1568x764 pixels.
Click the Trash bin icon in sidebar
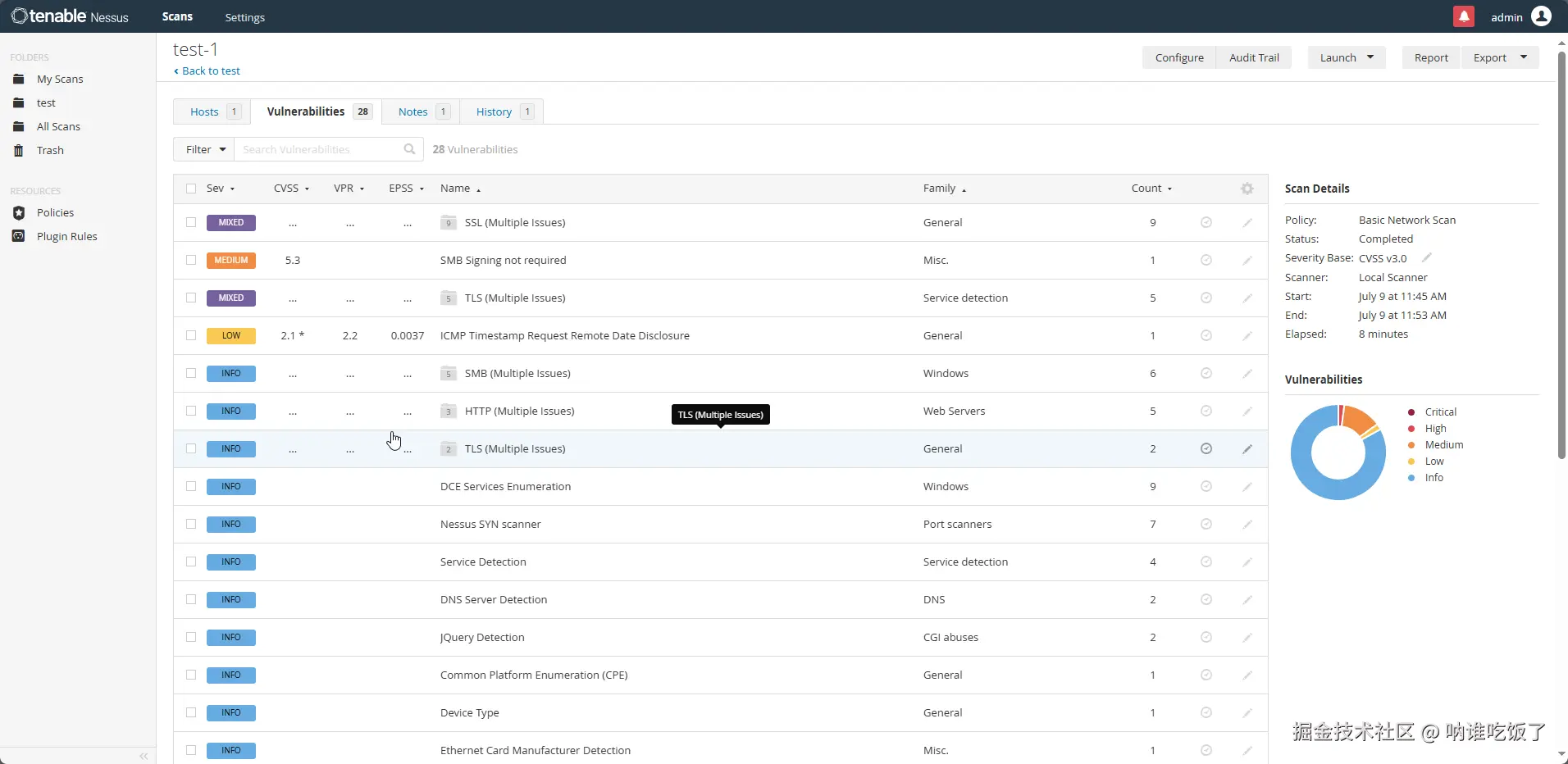[x=19, y=150]
